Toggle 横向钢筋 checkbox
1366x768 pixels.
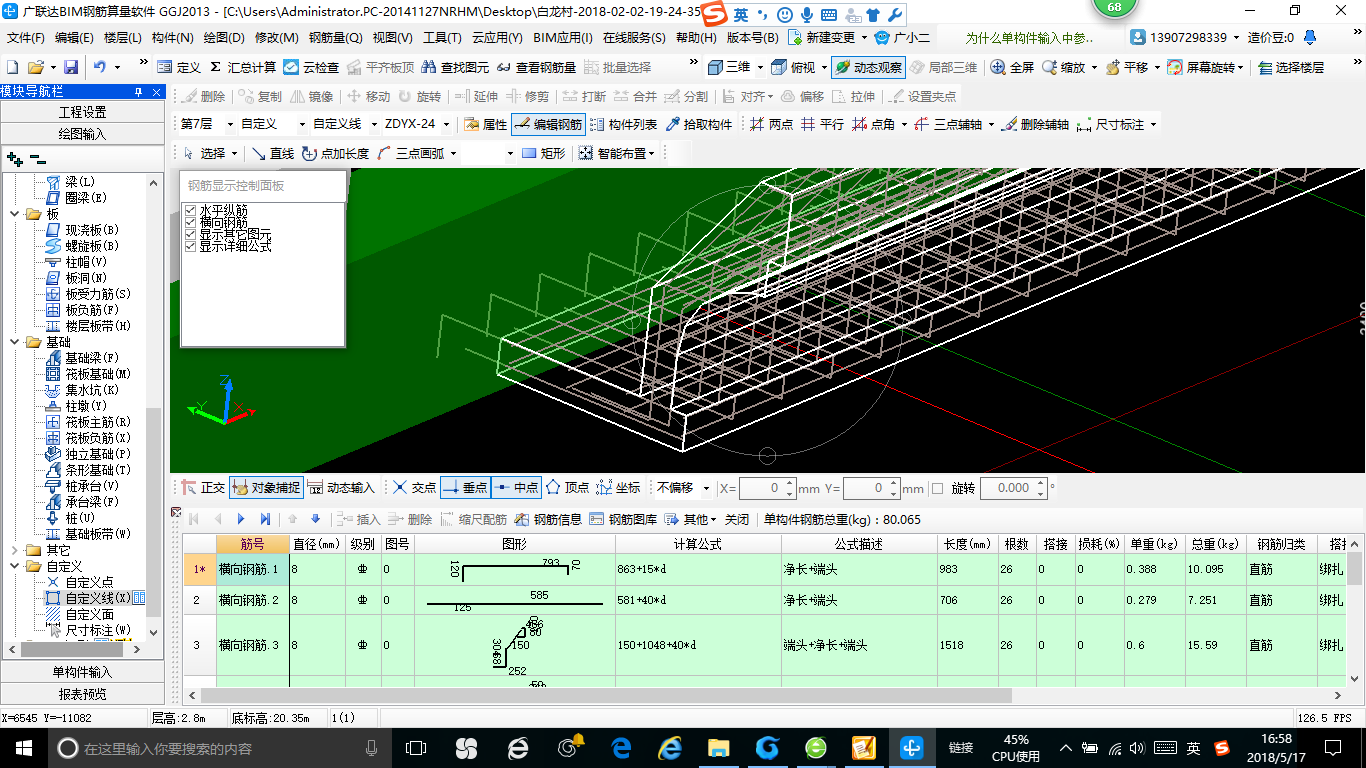(x=190, y=222)
